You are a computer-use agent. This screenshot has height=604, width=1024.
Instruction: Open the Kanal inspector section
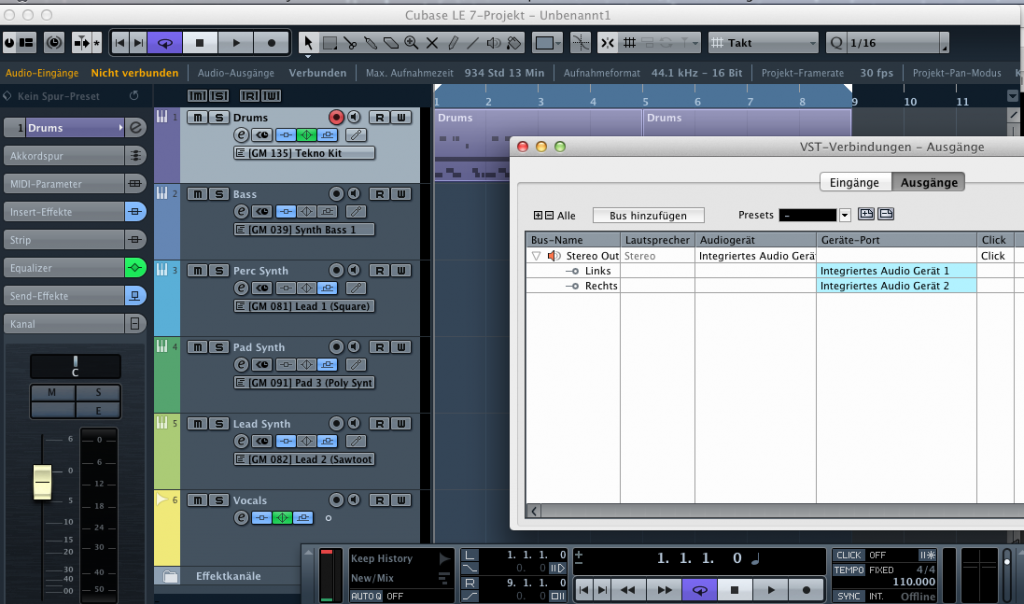[x=63, y=324]
